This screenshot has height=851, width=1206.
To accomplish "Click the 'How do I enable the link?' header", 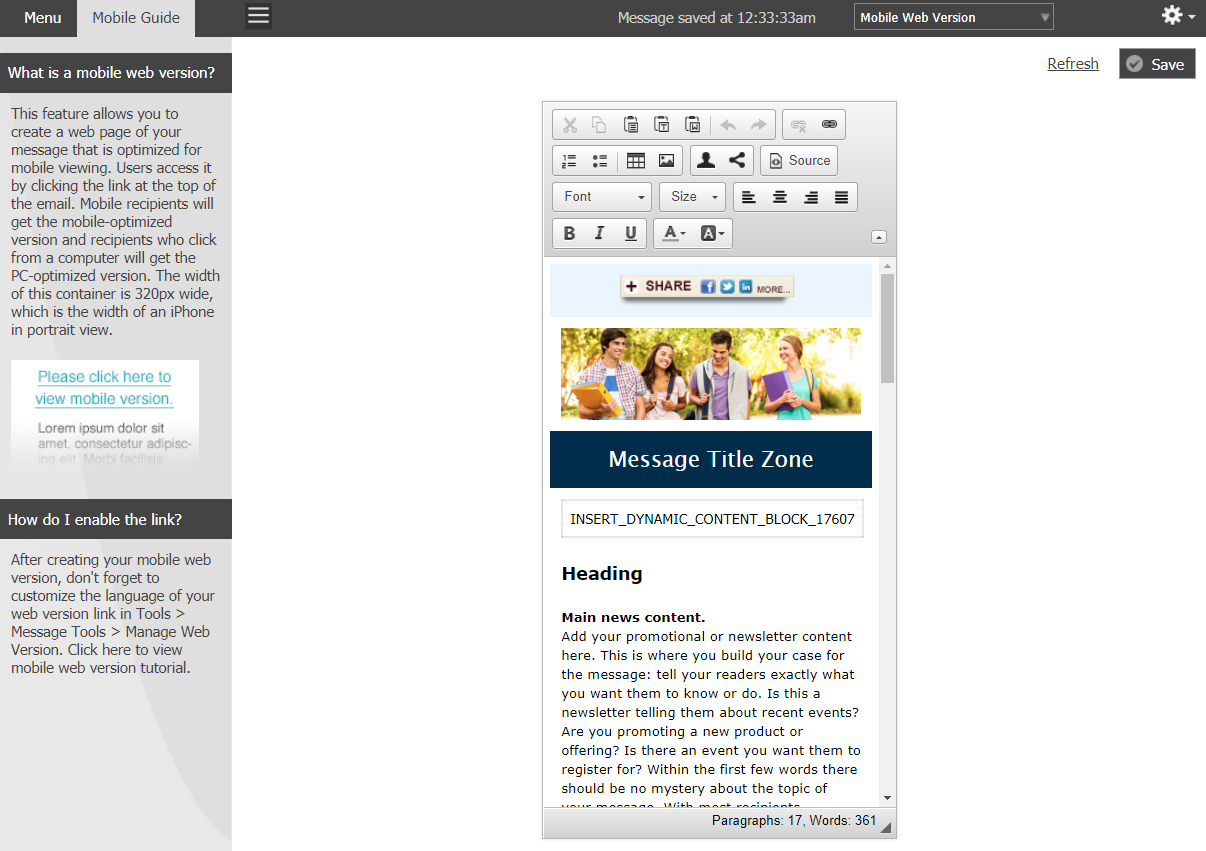I will [x=116, y=519].
